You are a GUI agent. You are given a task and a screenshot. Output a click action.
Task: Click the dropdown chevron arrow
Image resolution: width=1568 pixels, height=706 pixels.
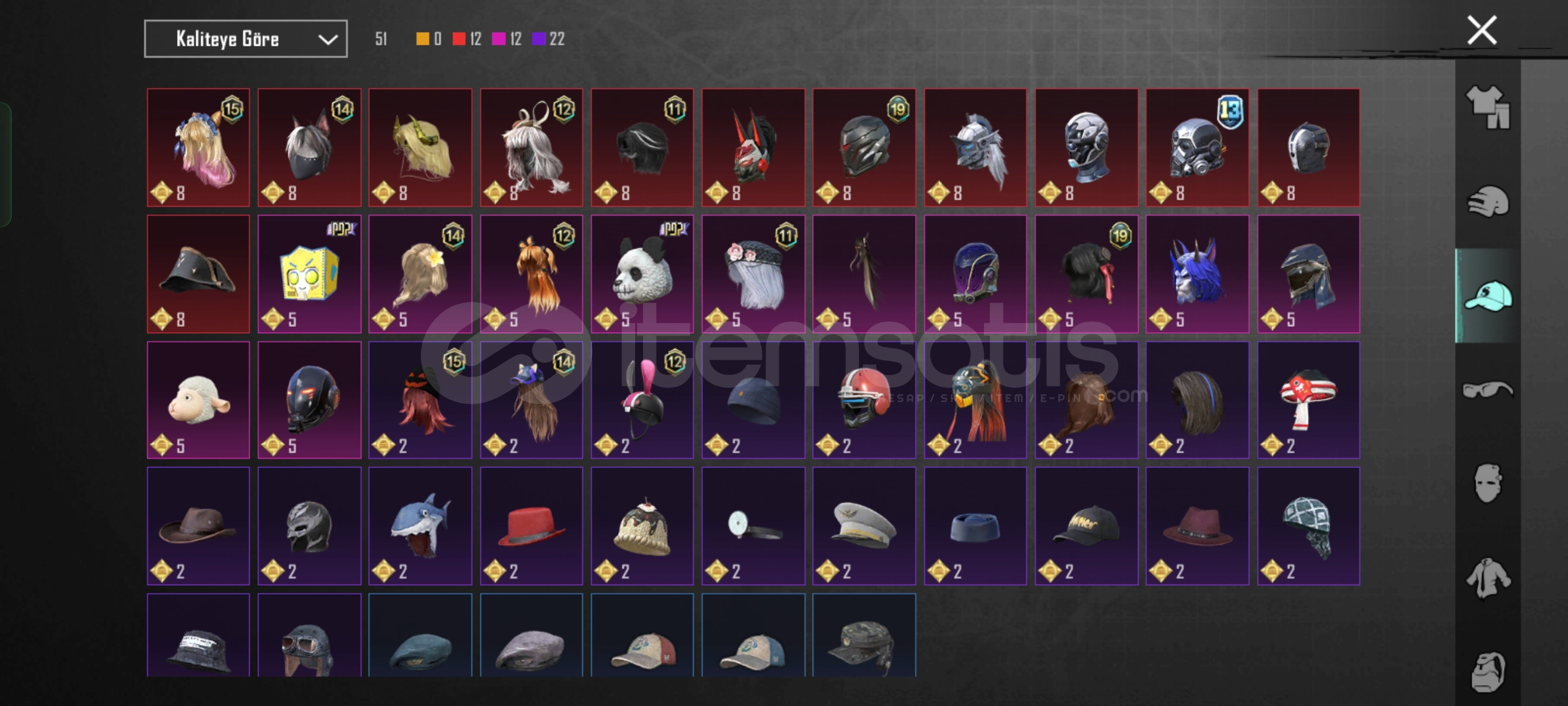click(327, 40)
